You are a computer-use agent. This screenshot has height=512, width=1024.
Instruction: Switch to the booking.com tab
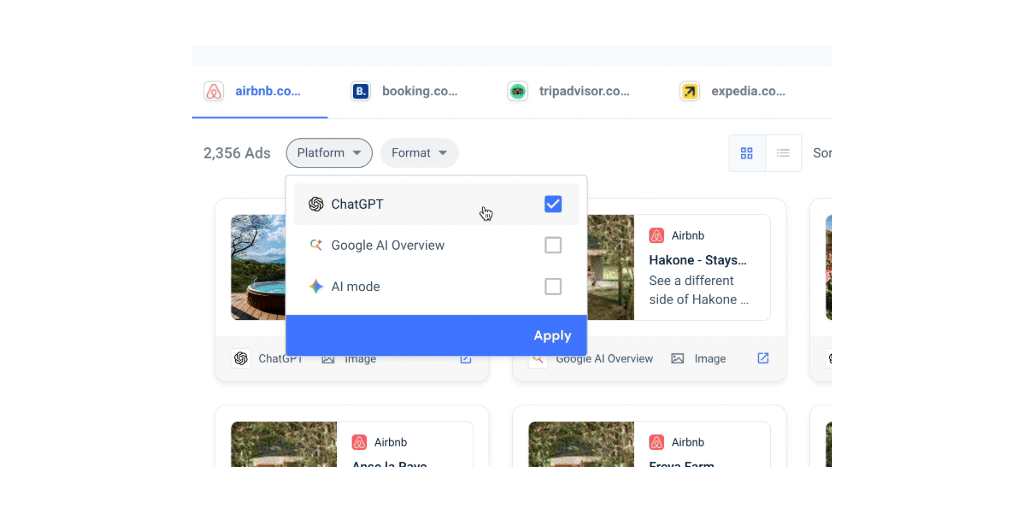click(x=404, y=91)
